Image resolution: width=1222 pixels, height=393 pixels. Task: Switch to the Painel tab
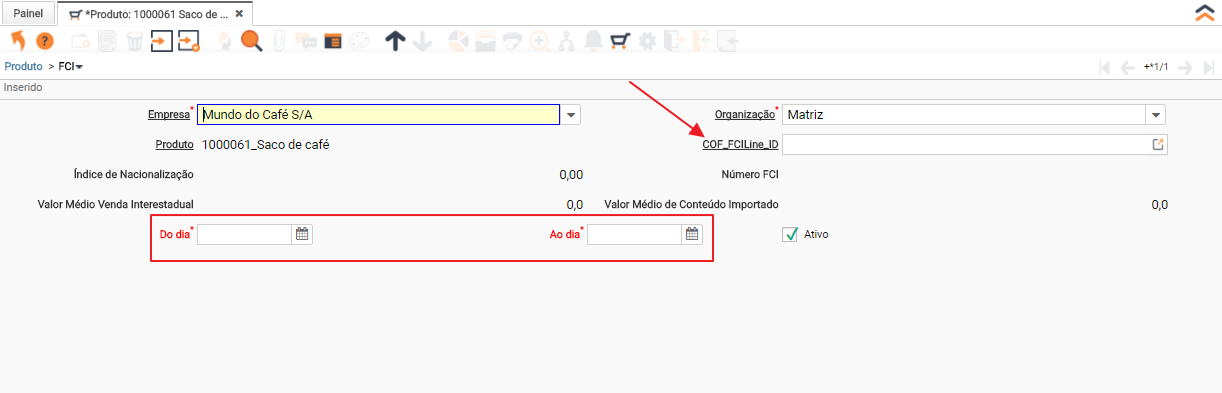[x=28, y=14]
